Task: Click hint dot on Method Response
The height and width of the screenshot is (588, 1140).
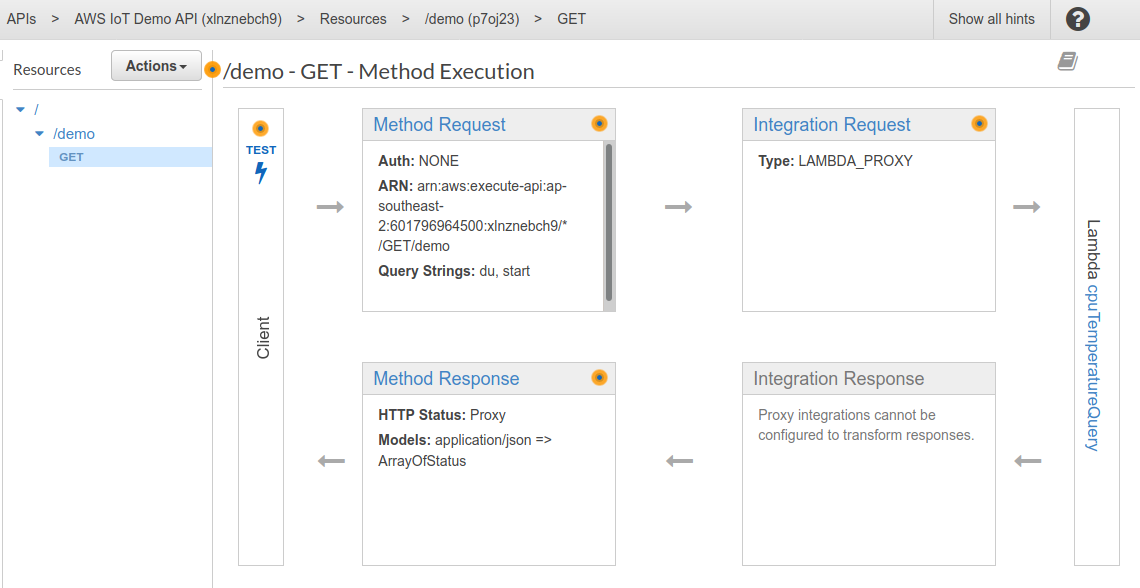Action: (599, 378)
